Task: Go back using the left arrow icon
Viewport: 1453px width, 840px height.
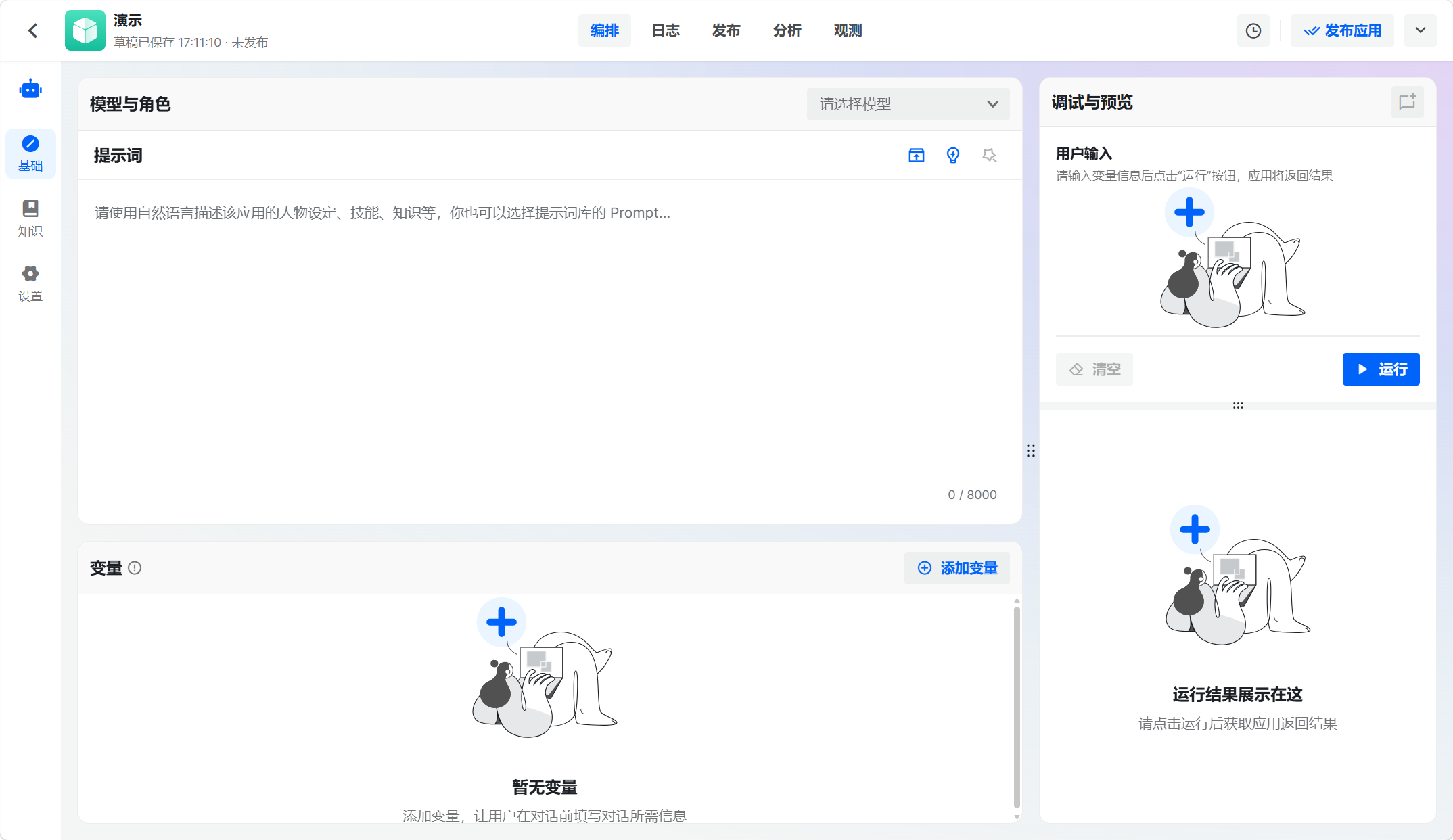Action: (x=32, y=30)
